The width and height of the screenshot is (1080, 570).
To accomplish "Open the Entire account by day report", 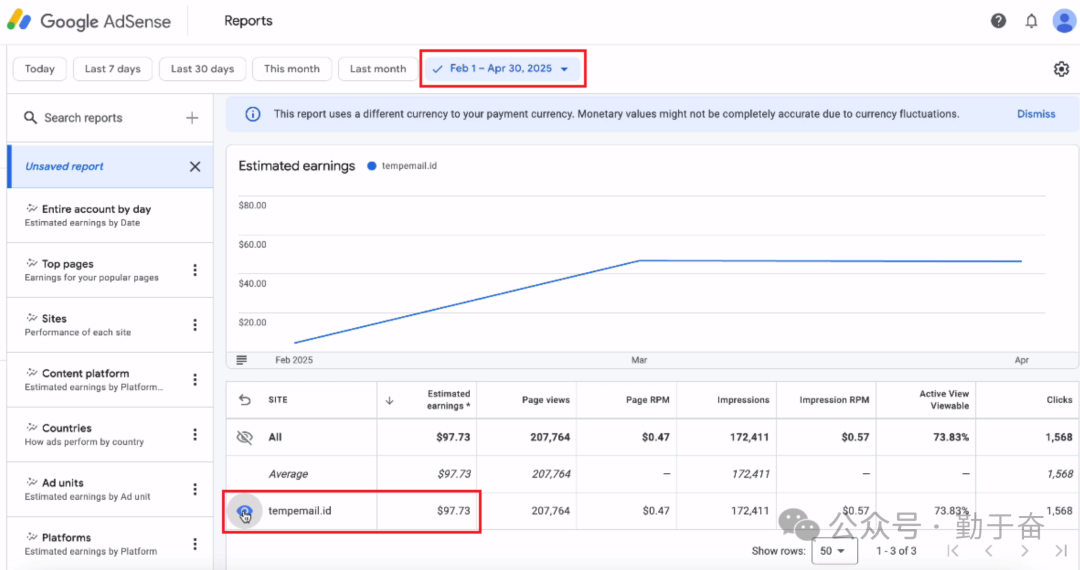I will click(x=110, y=215).
